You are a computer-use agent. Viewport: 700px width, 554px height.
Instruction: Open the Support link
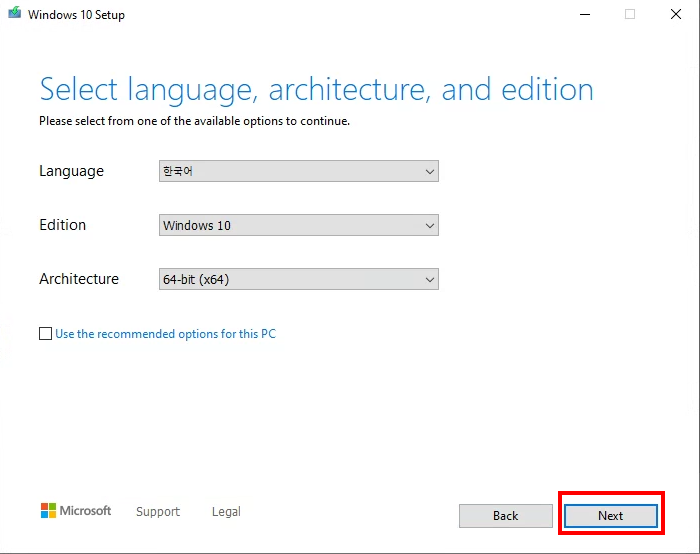pyautogui.click(x=158, y=512)
